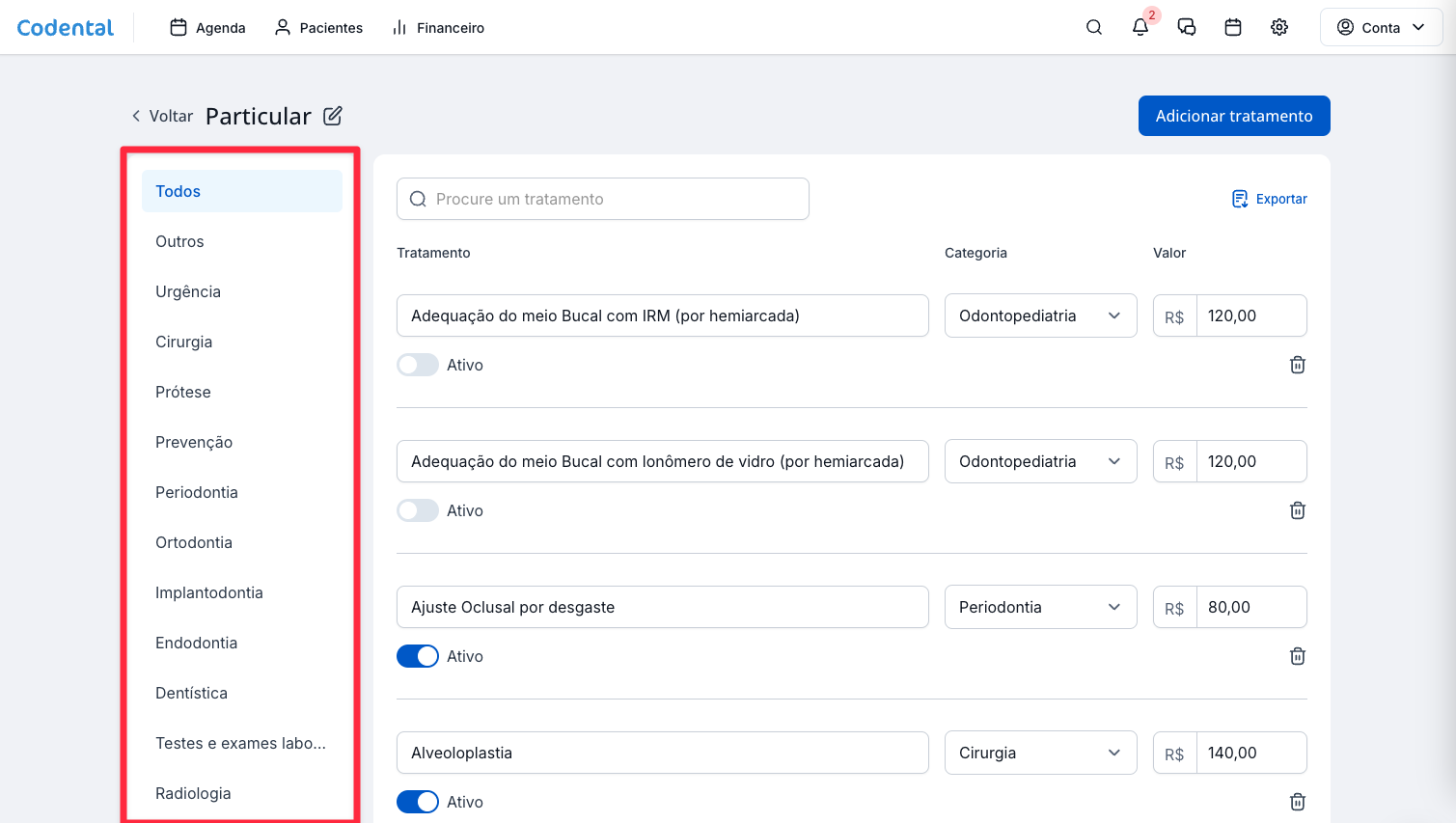Select the Ortodontia category in sidebar
Image resolution: width=1456 pixels, height=823 pixels.
pos(194,542)
